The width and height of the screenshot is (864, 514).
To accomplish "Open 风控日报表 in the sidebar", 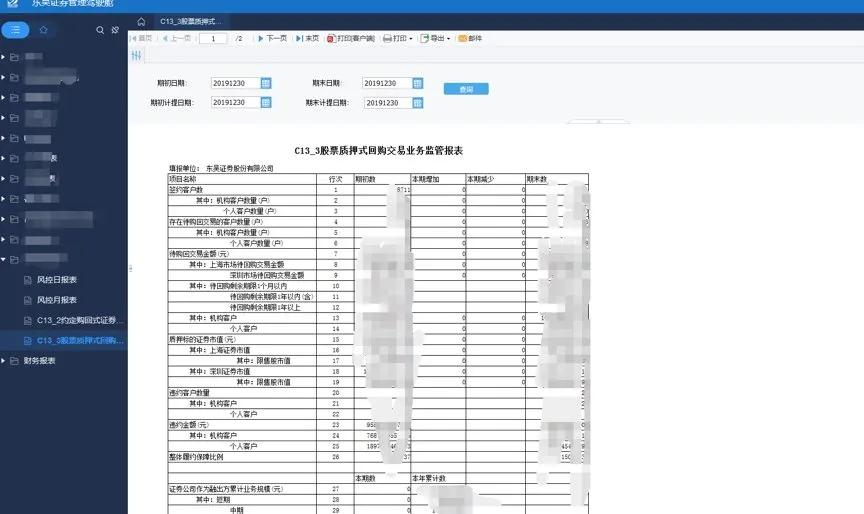I will (x=57, y=280).
